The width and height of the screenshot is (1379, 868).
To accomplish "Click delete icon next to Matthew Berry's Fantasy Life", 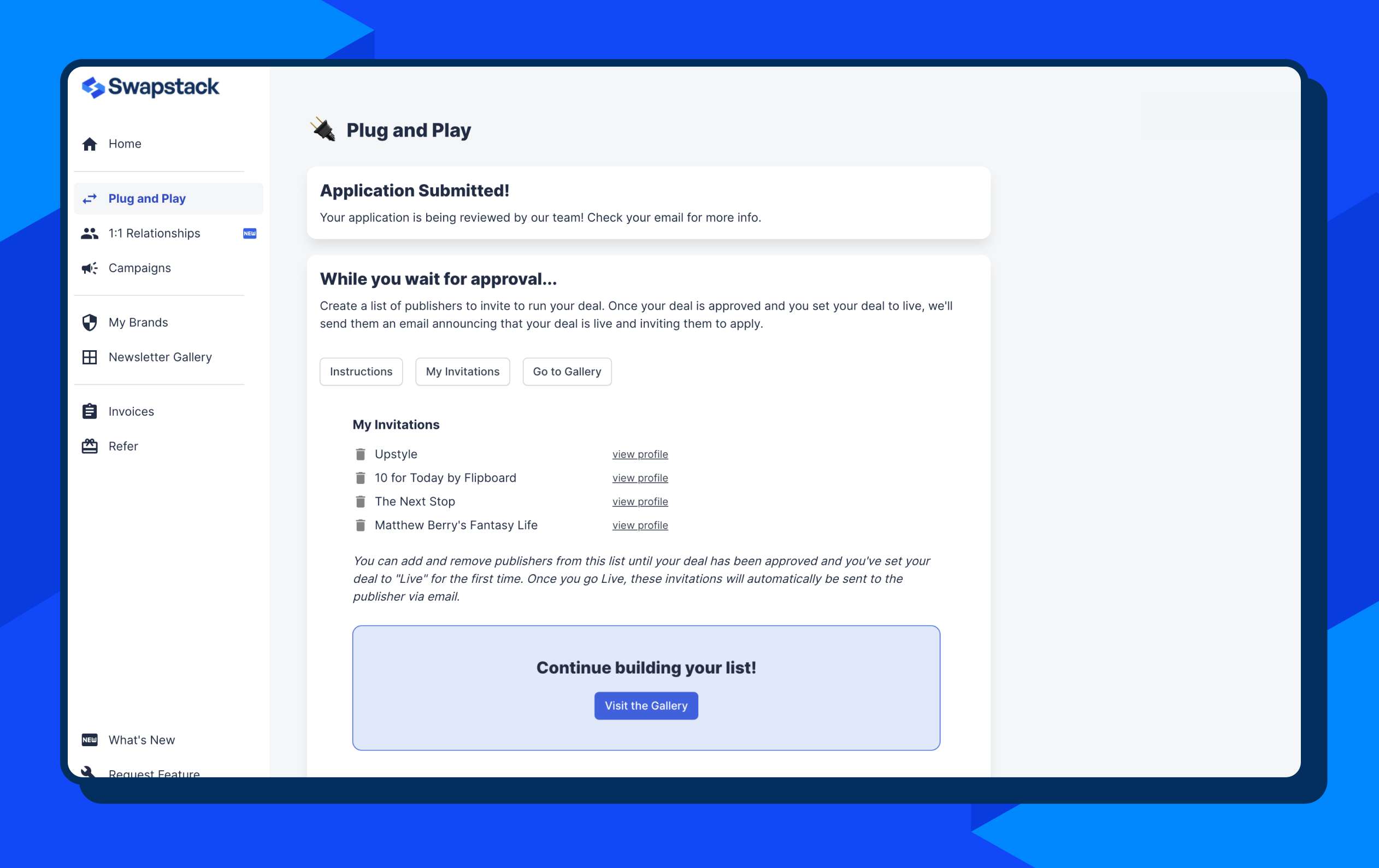I will pos(359,525).
